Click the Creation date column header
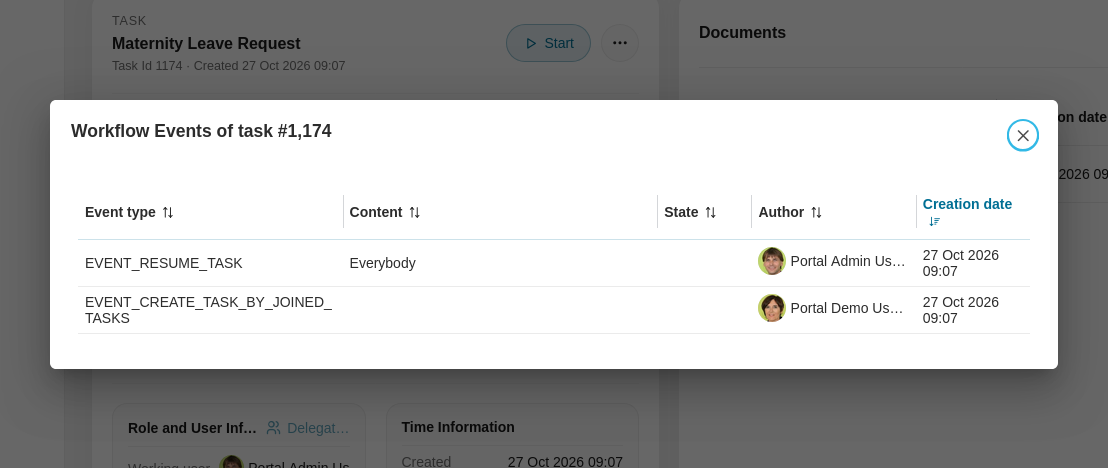Image resolution: width=1108 pixels, height=468 pixels. [973, 212]
